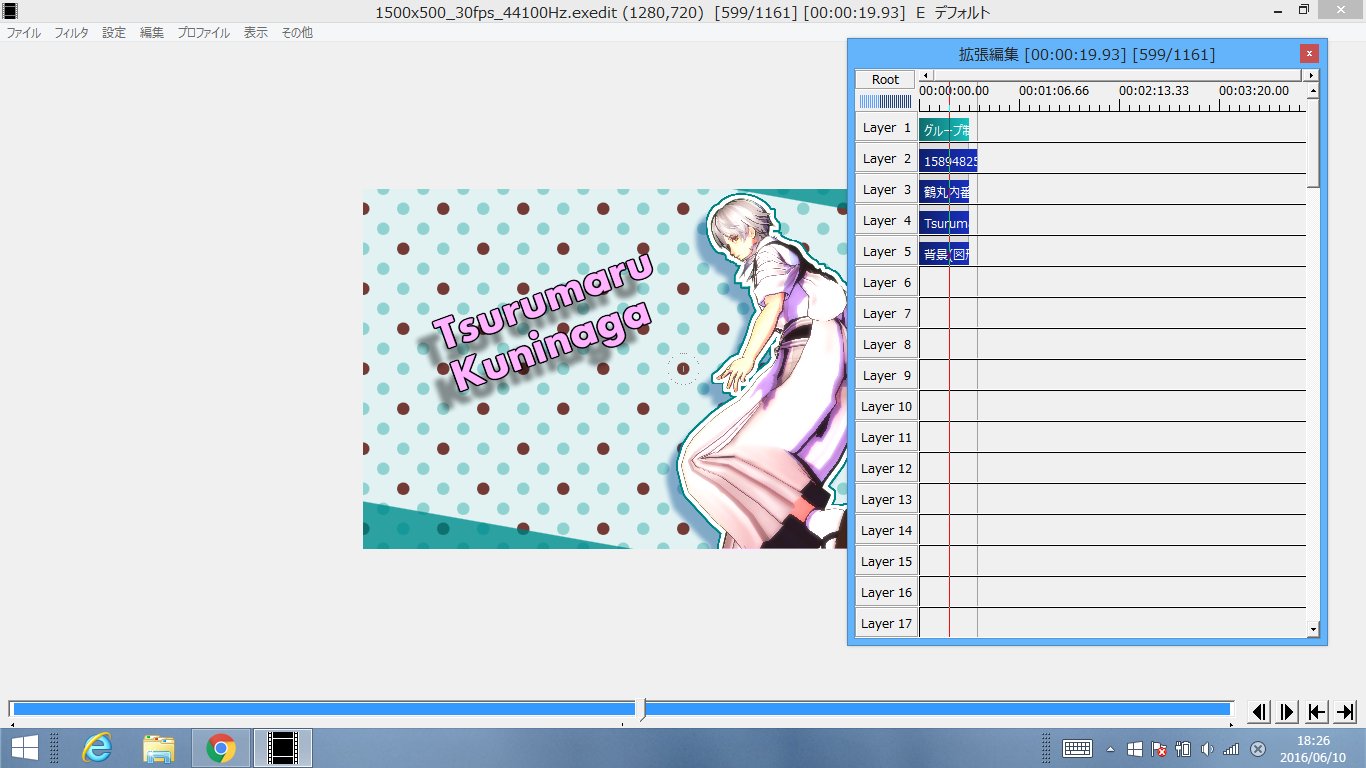Open the その他 menu

click(x=297, y=33)
